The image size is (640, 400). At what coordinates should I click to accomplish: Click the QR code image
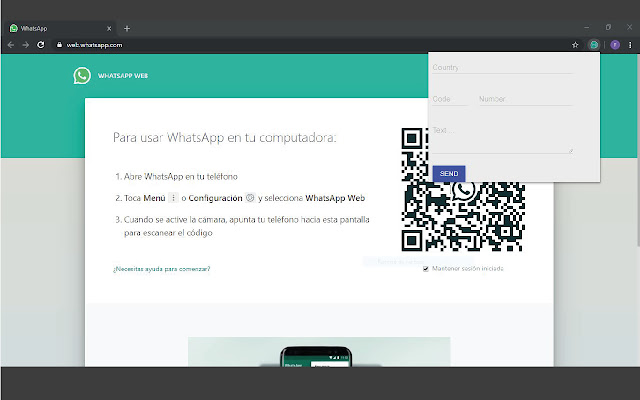[463, 189]
